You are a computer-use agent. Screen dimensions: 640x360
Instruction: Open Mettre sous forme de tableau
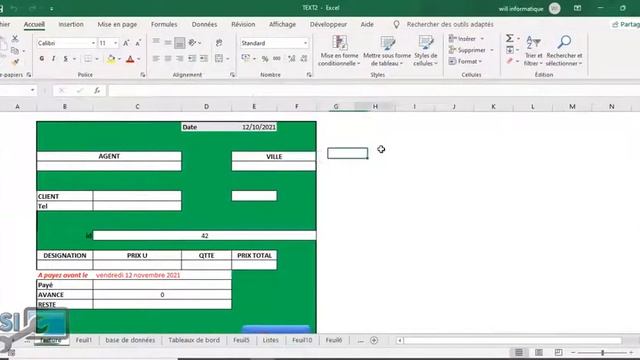(x=387, y=51)
